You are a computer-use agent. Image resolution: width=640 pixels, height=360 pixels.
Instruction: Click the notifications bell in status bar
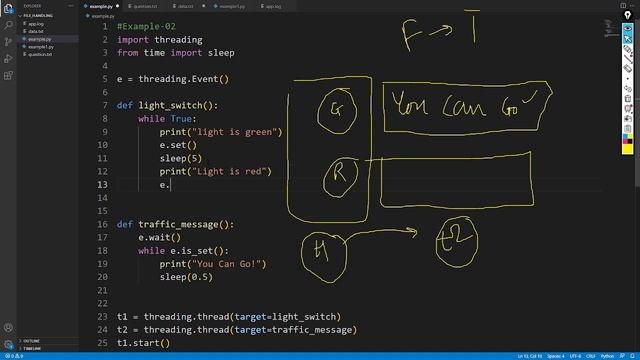pyautogui.click(x=632, y=356)
